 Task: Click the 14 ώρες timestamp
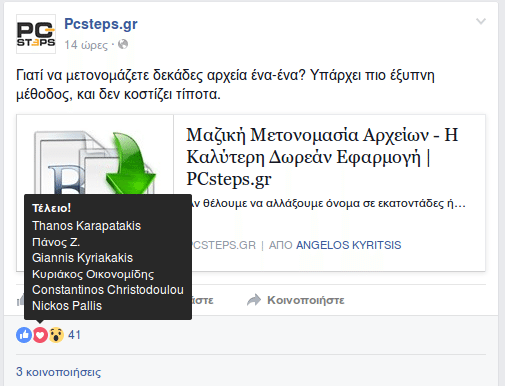click(86, 45)
